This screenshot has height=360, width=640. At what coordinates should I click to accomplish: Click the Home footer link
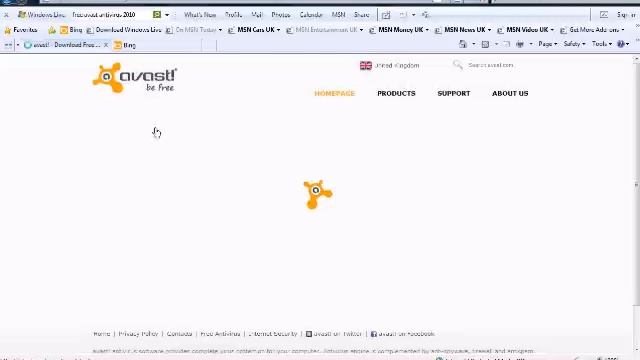click(102, 334)
